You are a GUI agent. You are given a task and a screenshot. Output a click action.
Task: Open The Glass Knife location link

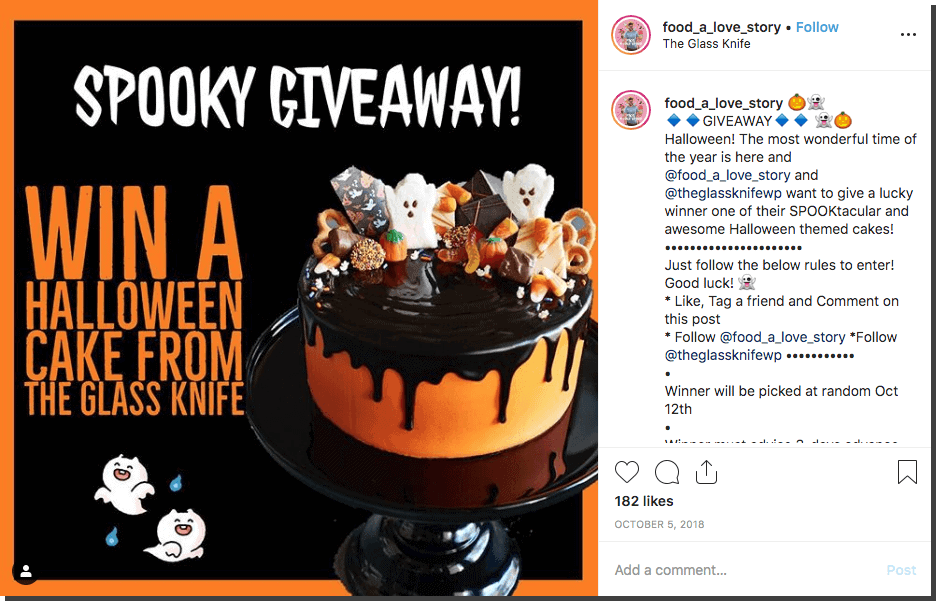point(706,44)
